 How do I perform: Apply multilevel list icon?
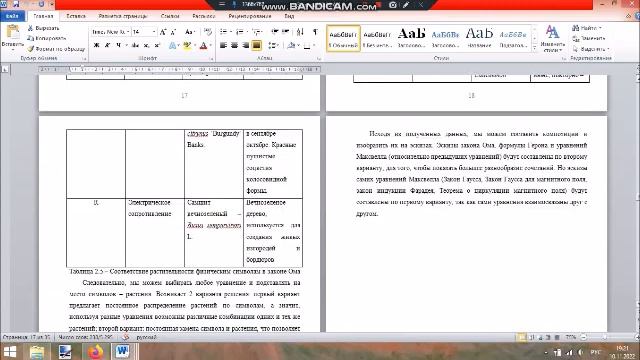click(257, 32)
